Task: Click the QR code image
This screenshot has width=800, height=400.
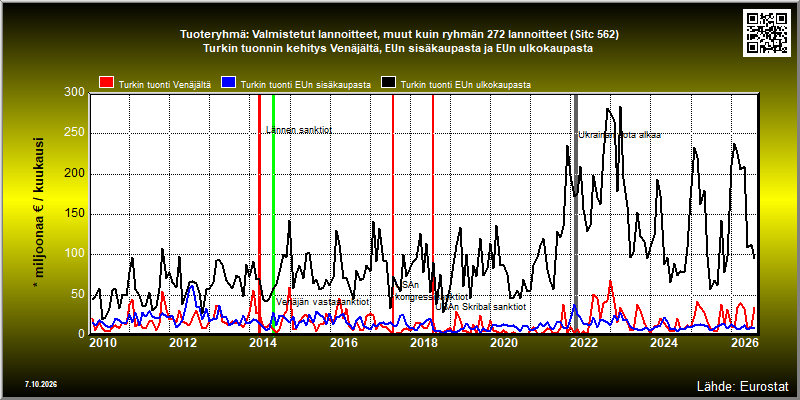Action: (768, 32)
